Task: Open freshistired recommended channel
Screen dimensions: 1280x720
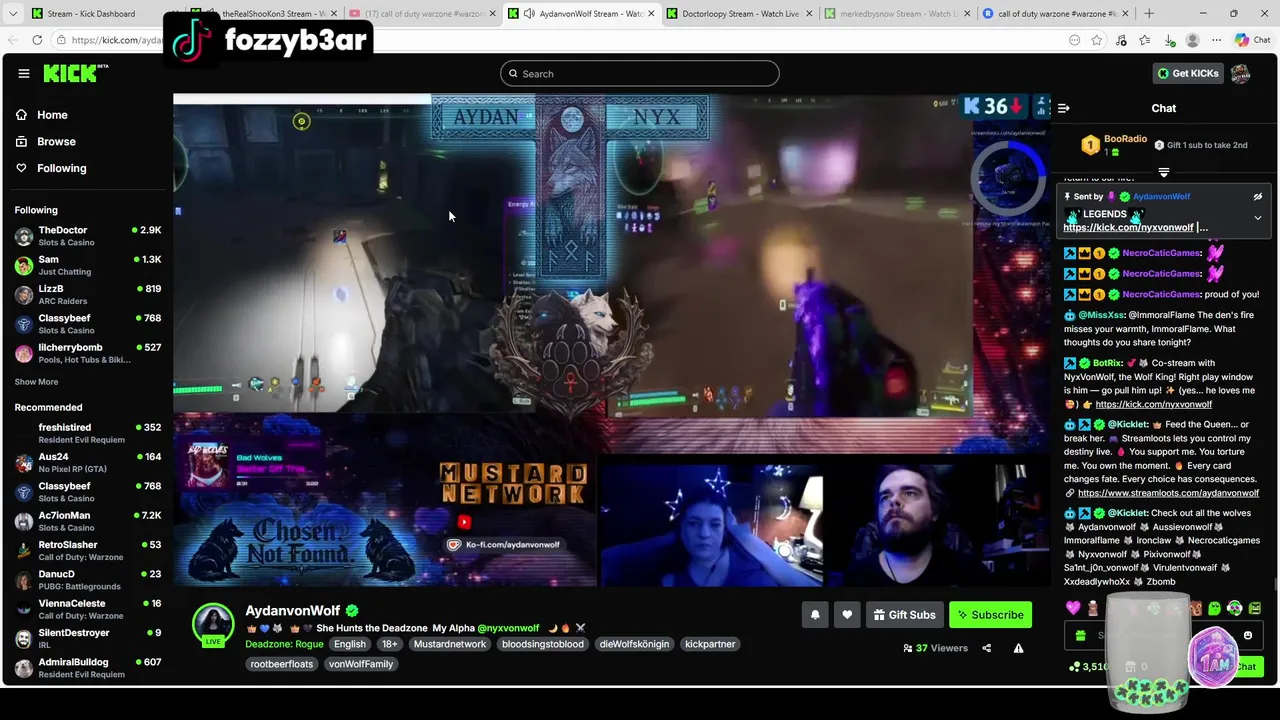Action: [x=88, y=433]
